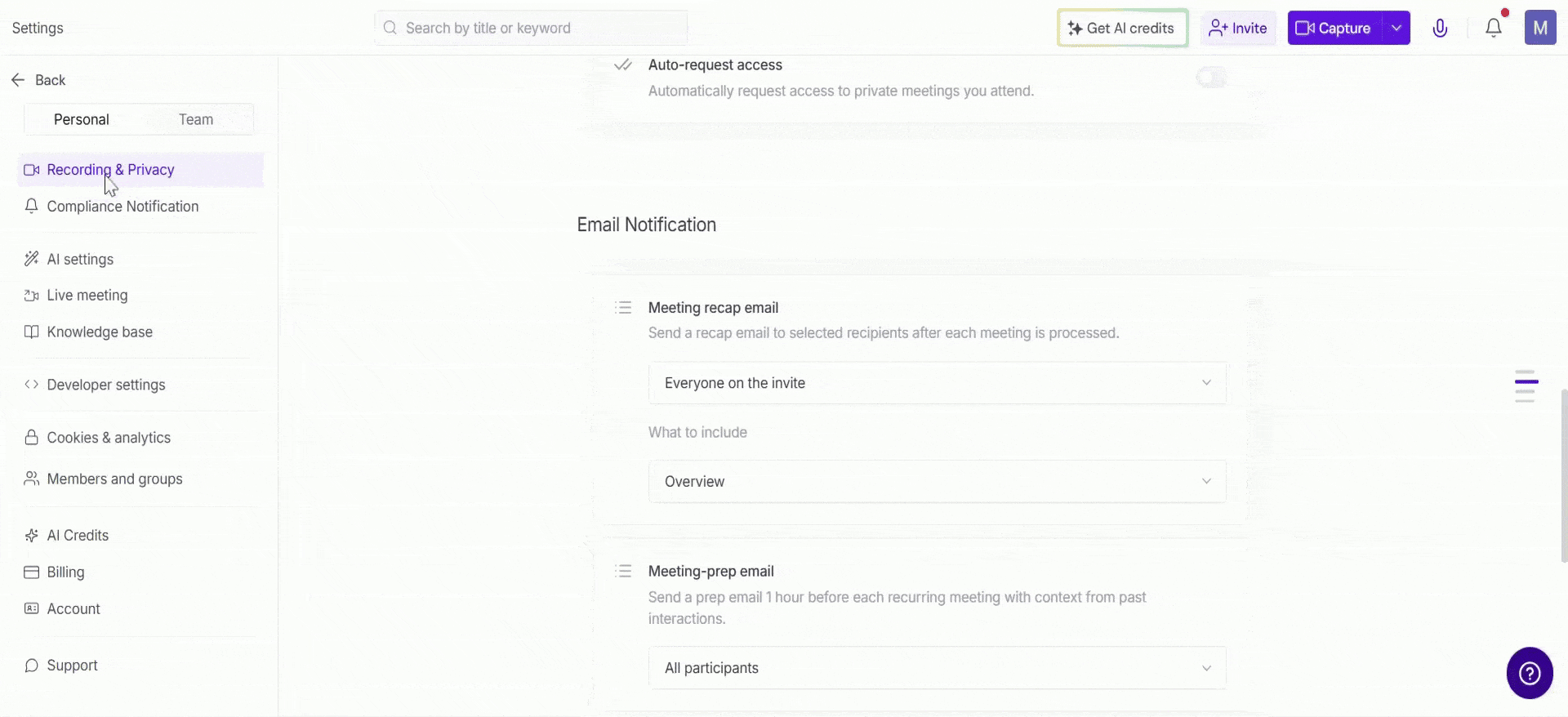Click the search by title field
The image size is (1568, 717).
pos(531,29)
